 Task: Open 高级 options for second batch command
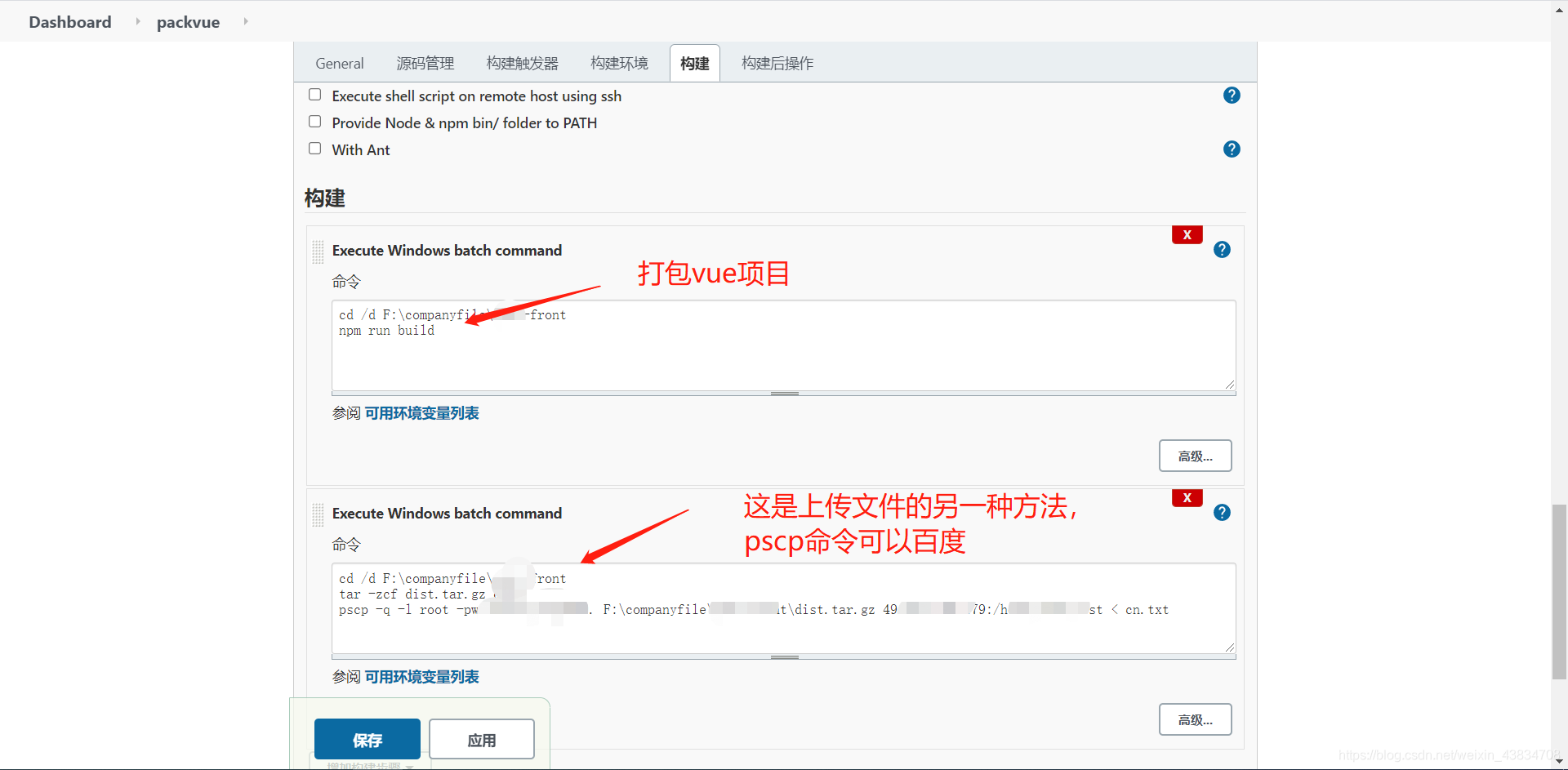pos(1196,720)
